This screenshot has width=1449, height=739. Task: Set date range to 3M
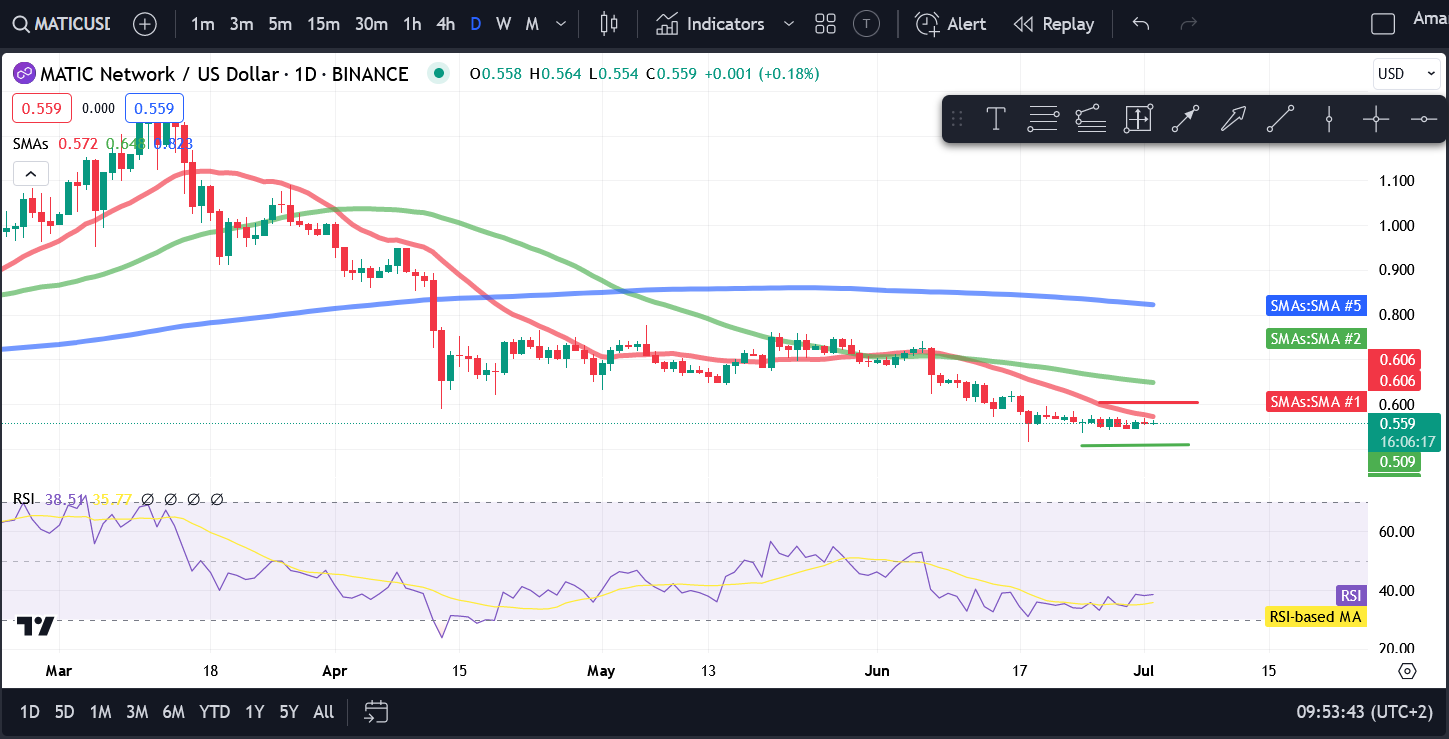pos(137,712)
